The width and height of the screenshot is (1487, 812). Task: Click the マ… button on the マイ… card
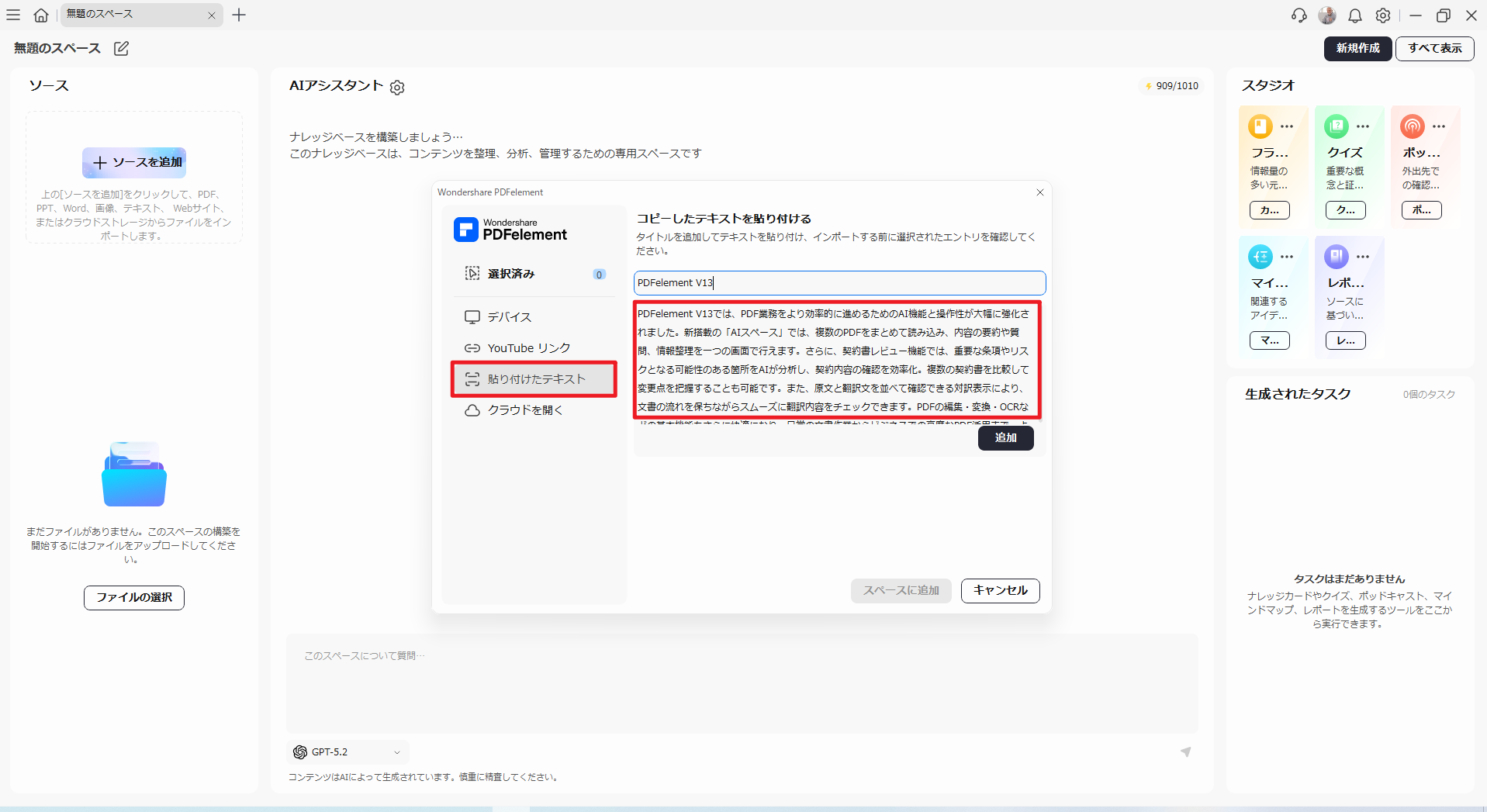(1270, 340)
